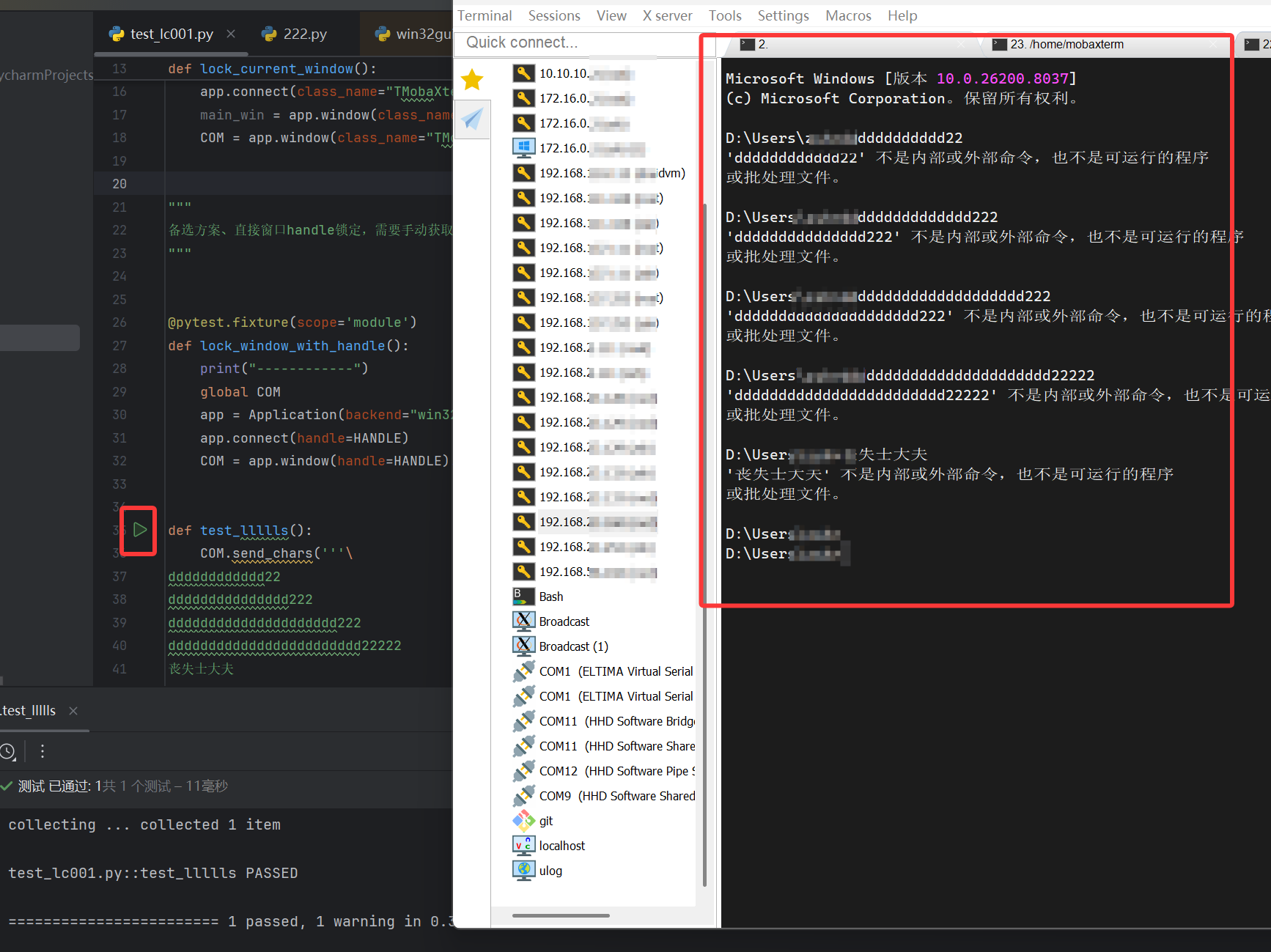Click the horizontal scrollbar under sessions list
This screenshot has height=952, width=1271.
coord(561,915)
